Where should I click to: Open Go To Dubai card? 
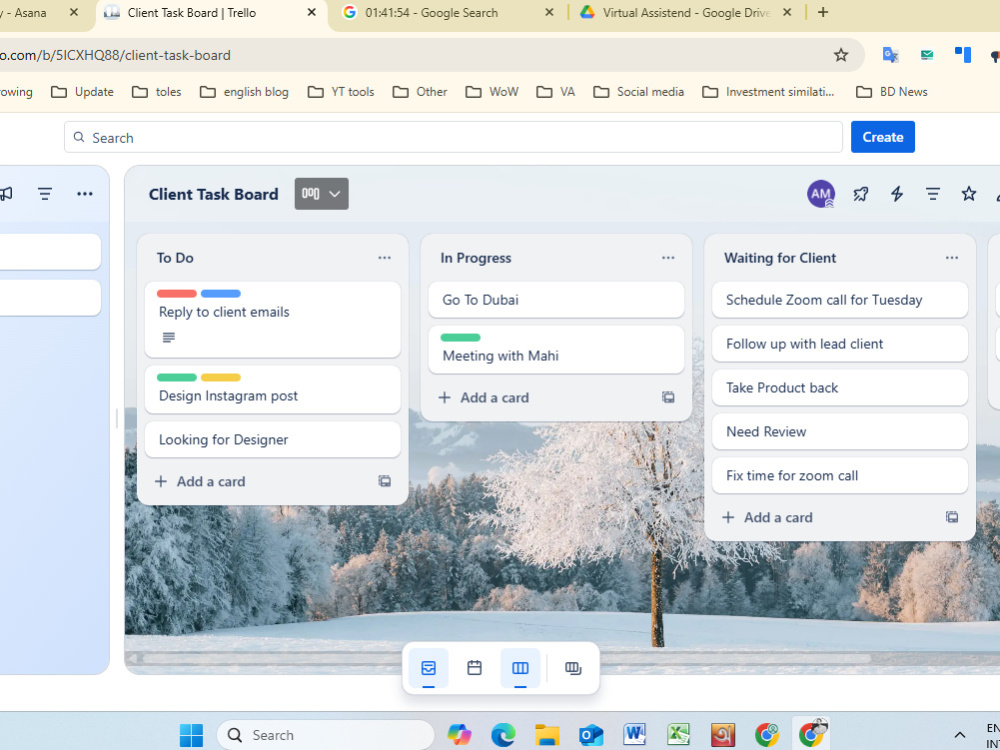(x=556, y=300)
